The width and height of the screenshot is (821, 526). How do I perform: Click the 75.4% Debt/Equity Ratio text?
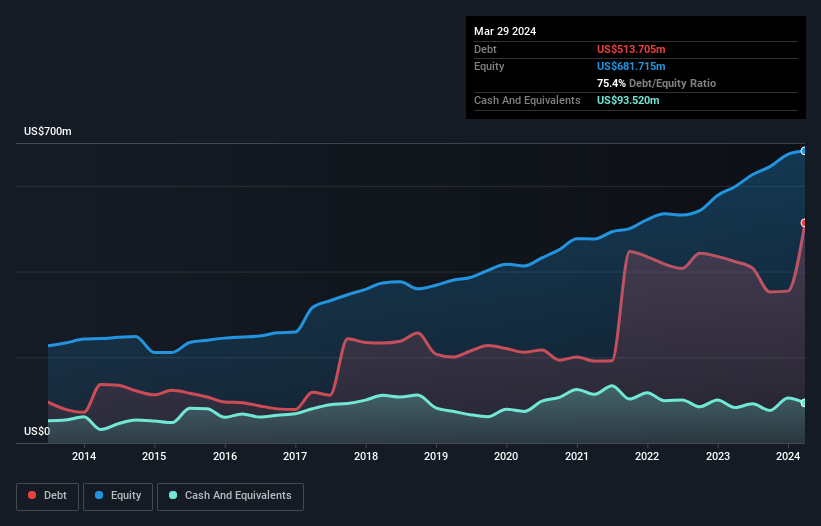point(656,83)
